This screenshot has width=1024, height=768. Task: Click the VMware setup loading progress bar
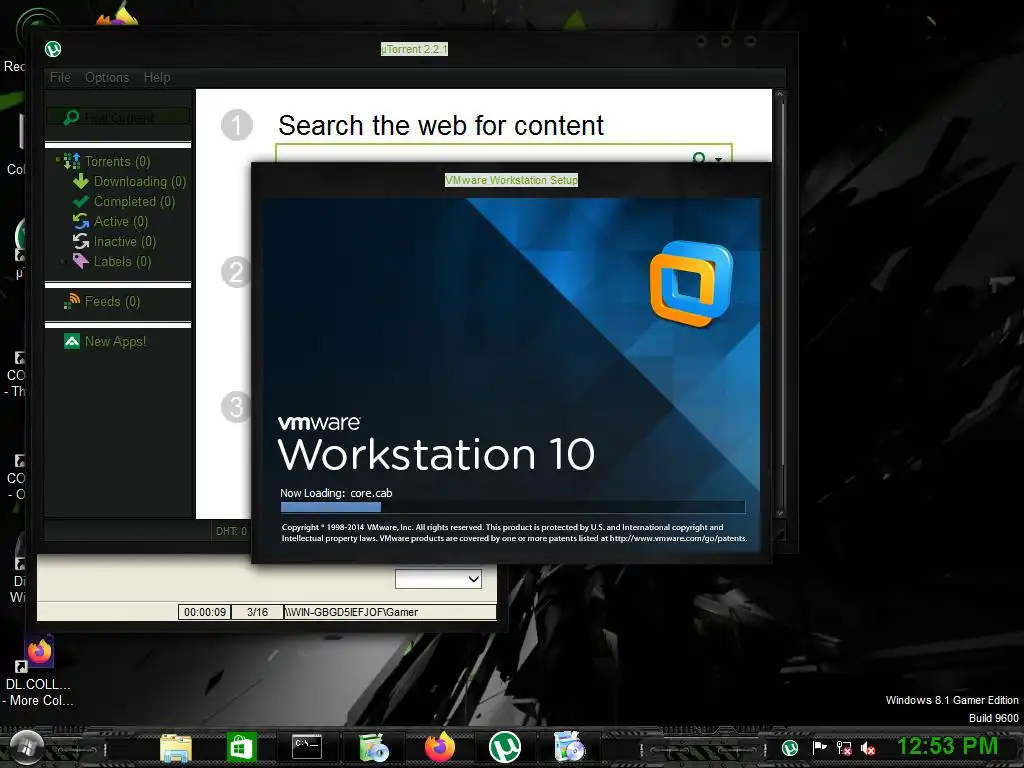point(513,507)
